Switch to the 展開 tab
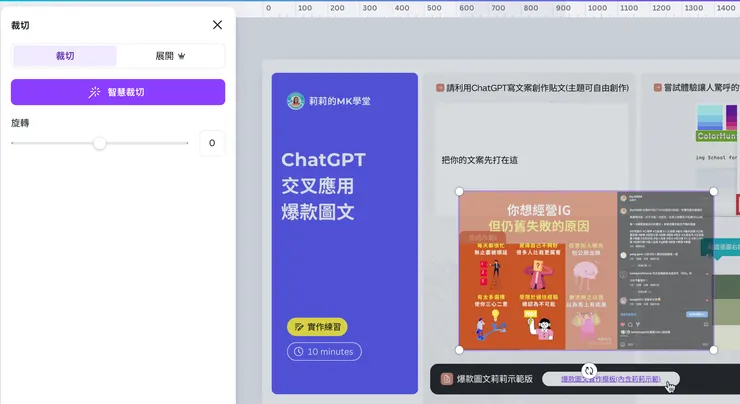This screenshot has width=740, height=404. 170,56
